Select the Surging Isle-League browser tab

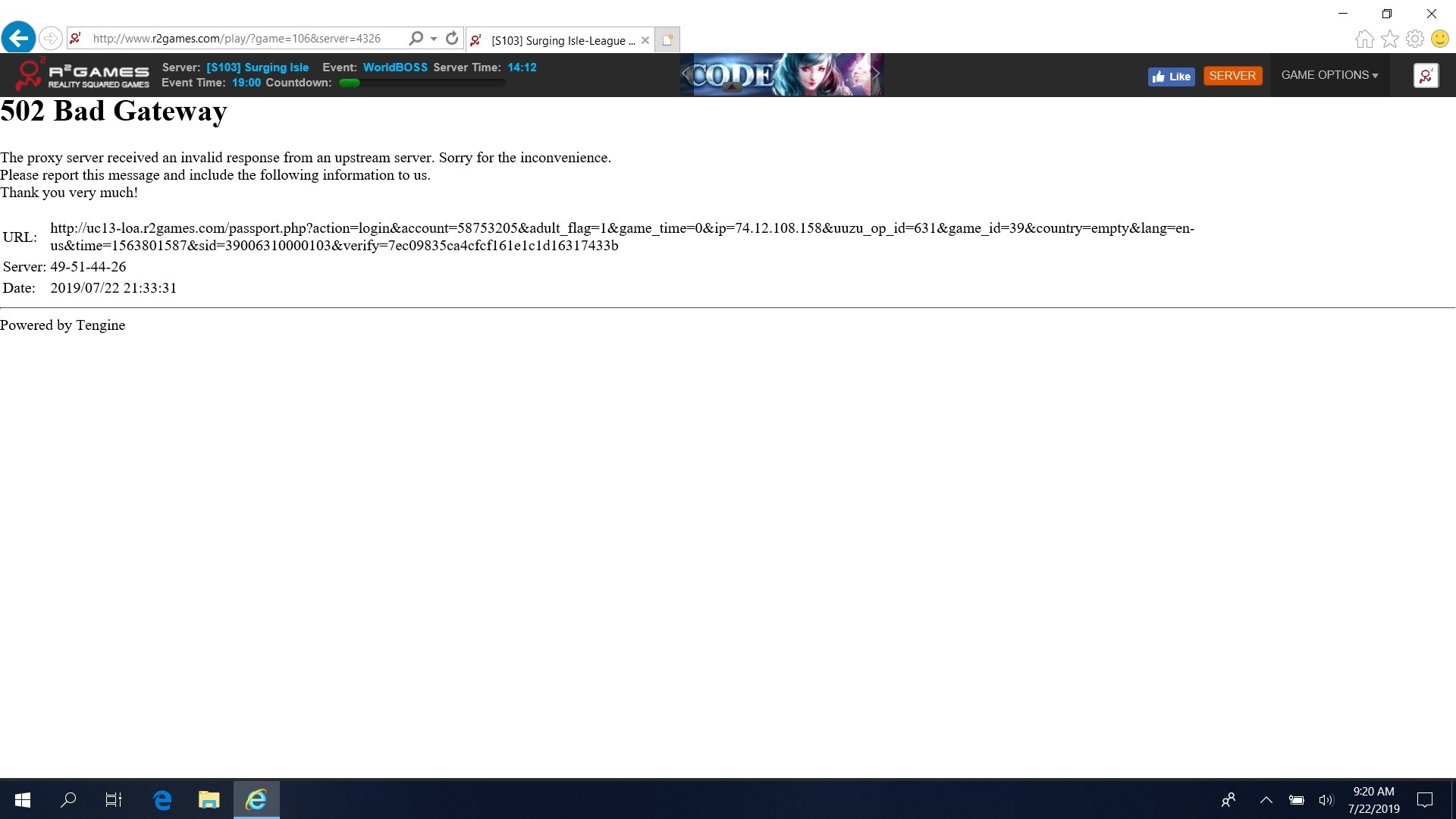coord(561,40)
